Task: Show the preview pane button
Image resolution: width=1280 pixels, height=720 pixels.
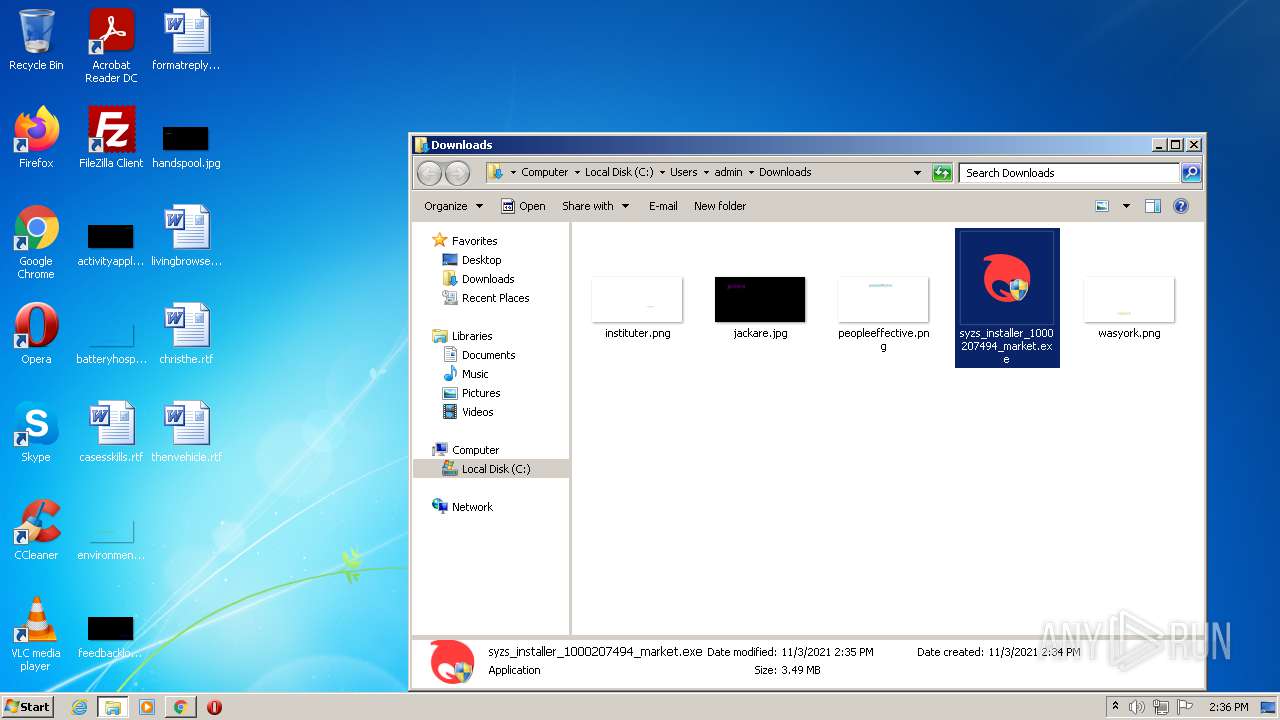Action: [1152, 206]
